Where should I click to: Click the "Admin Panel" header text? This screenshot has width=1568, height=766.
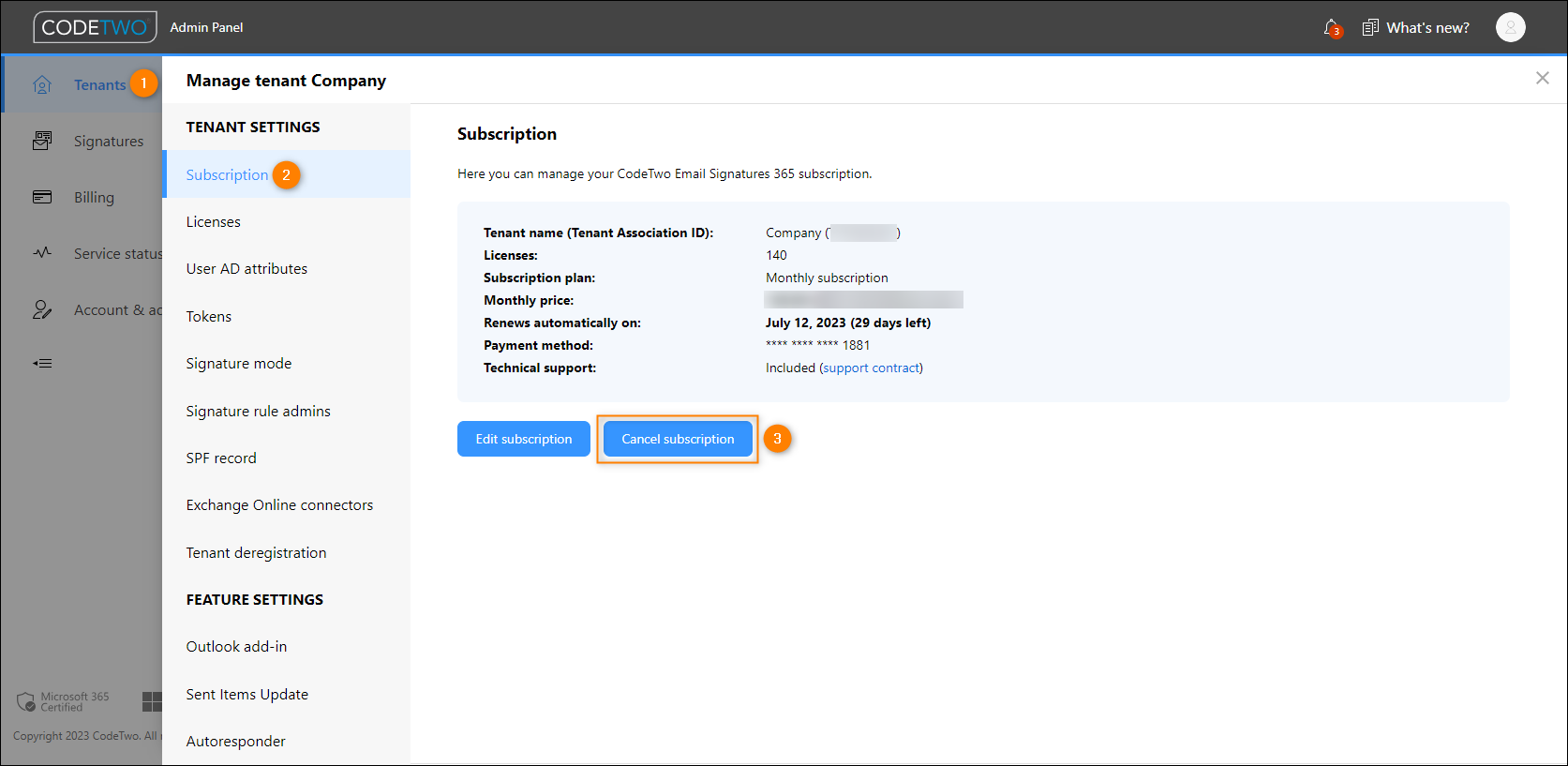[x=206, y=27]
